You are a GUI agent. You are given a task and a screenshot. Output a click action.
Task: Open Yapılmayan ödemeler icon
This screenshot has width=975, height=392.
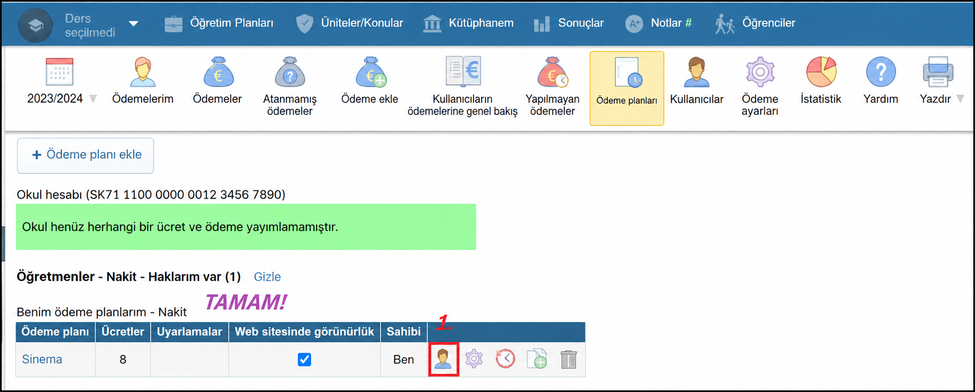click(552, 72)
